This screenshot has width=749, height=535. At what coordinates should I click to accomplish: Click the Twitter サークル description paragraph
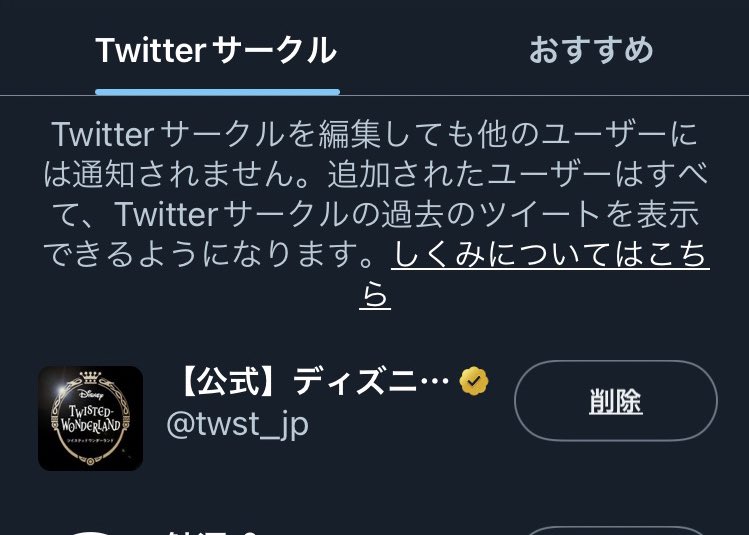click(375, 214)
